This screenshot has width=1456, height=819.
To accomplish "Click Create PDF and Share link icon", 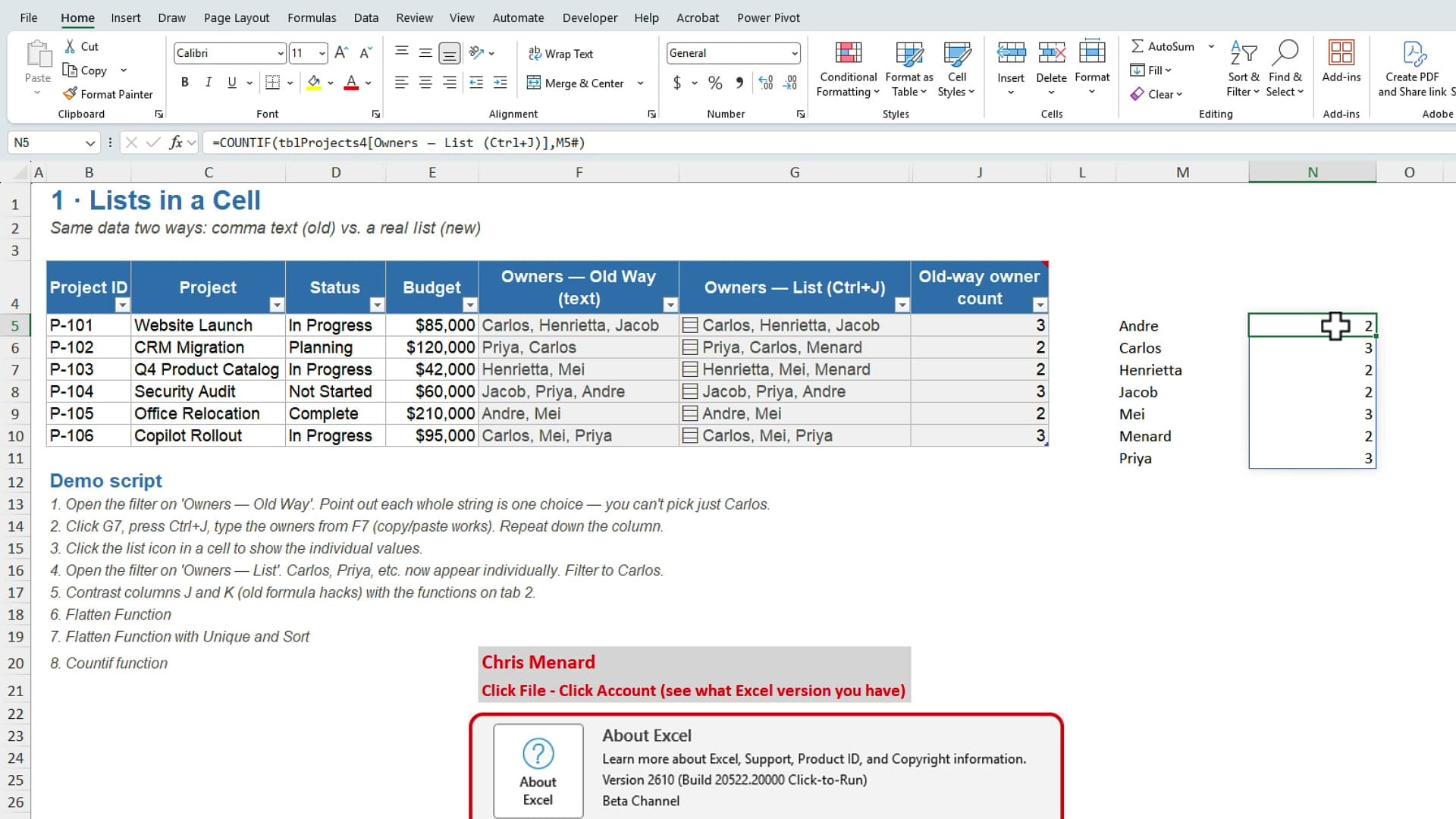I will 1414,53.
